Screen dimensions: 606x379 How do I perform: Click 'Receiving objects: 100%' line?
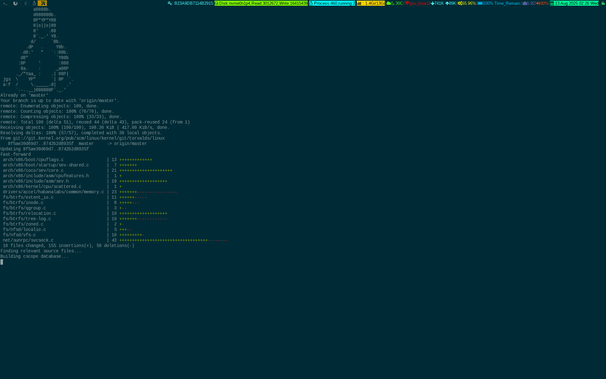tap(85, 127)
